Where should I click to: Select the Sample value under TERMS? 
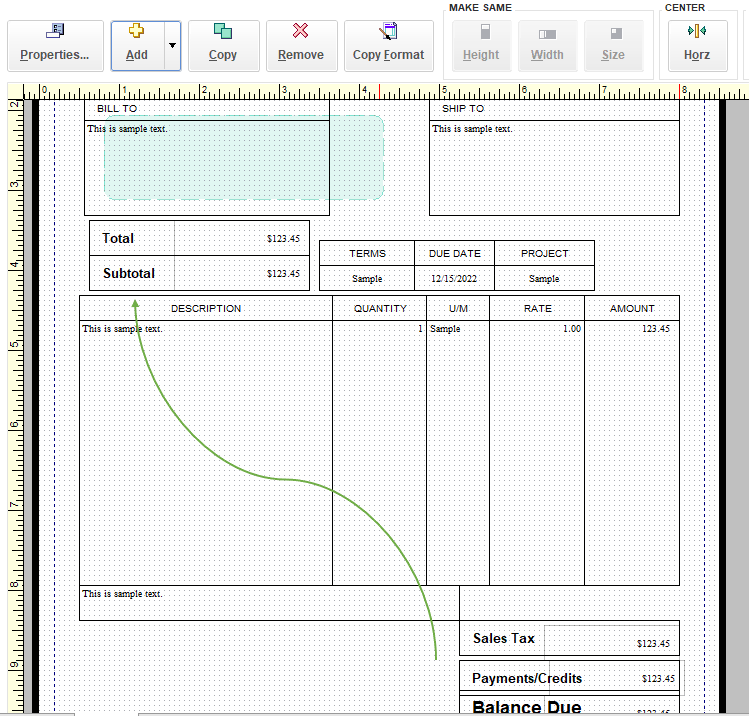[367, 278]
